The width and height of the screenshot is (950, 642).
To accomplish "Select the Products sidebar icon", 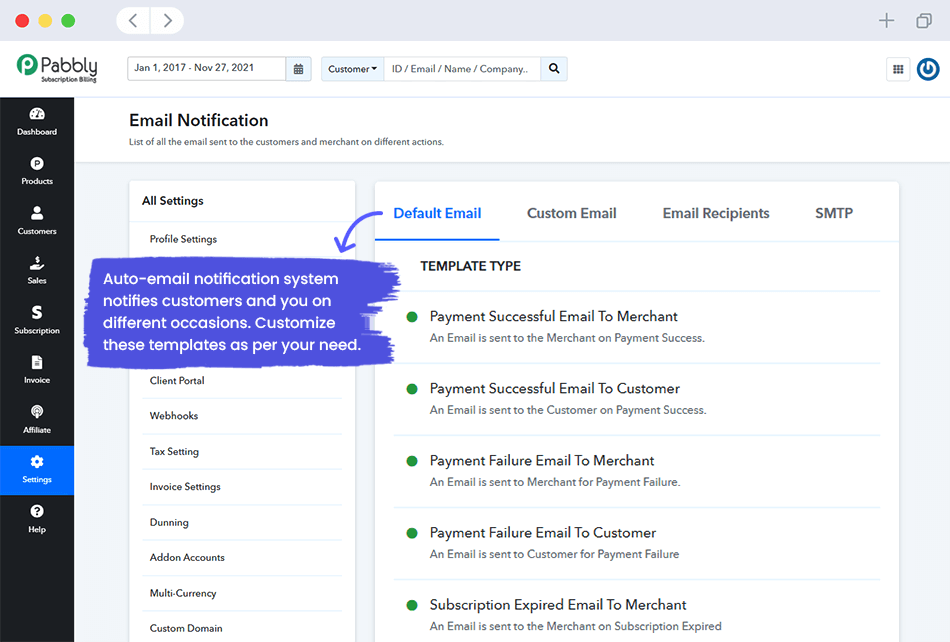I will pyautogui.click(x=37, y=172).
